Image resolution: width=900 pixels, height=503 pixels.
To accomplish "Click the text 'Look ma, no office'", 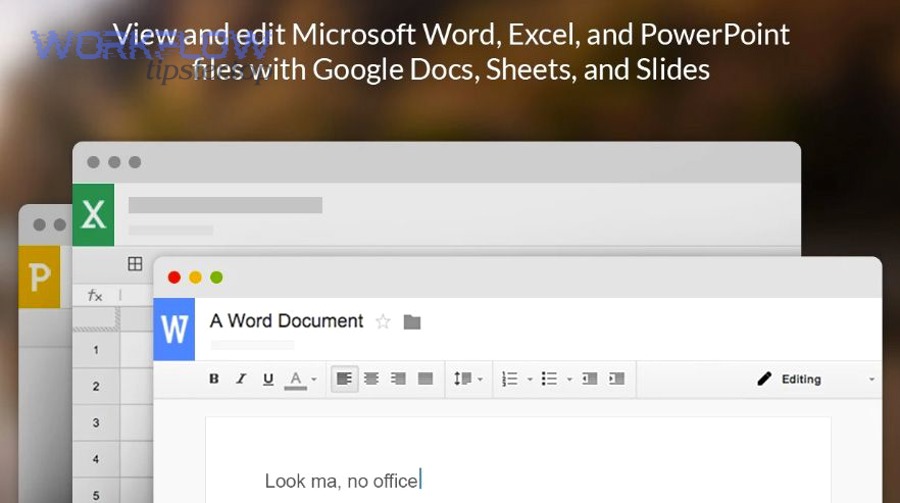I will pos(342,481).
